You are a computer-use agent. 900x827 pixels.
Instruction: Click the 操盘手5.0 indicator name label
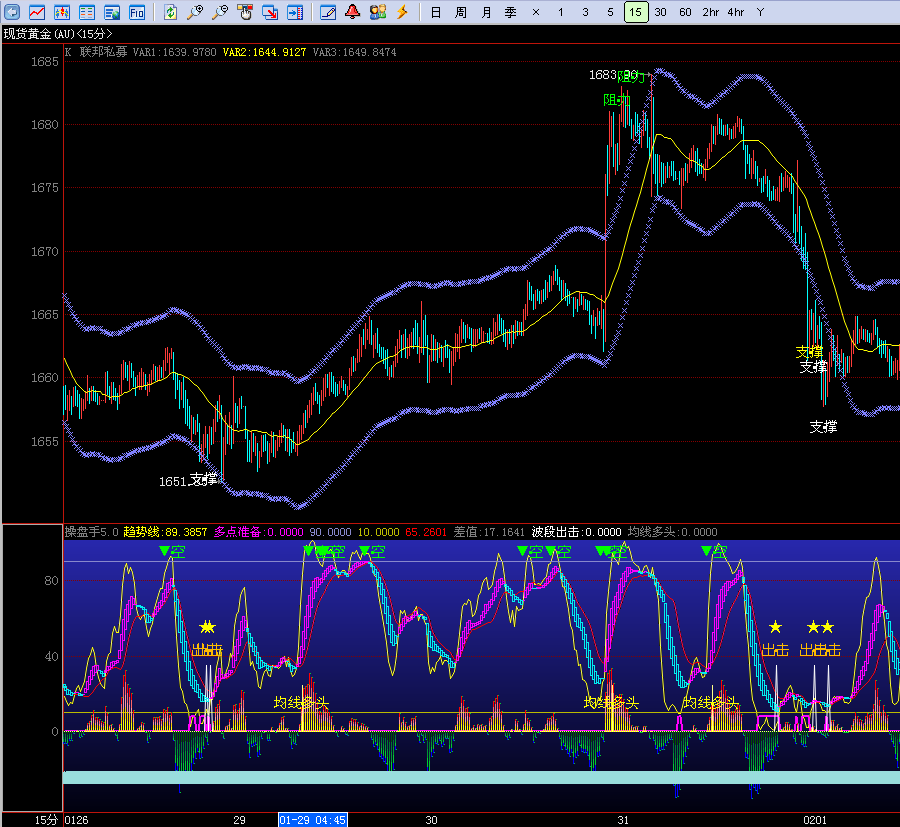click(91, 532)
